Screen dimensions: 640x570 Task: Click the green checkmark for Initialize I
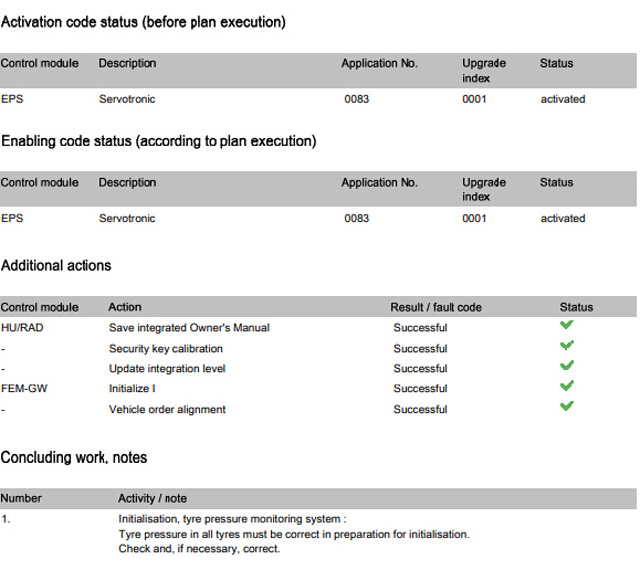(x=567, y=386)
